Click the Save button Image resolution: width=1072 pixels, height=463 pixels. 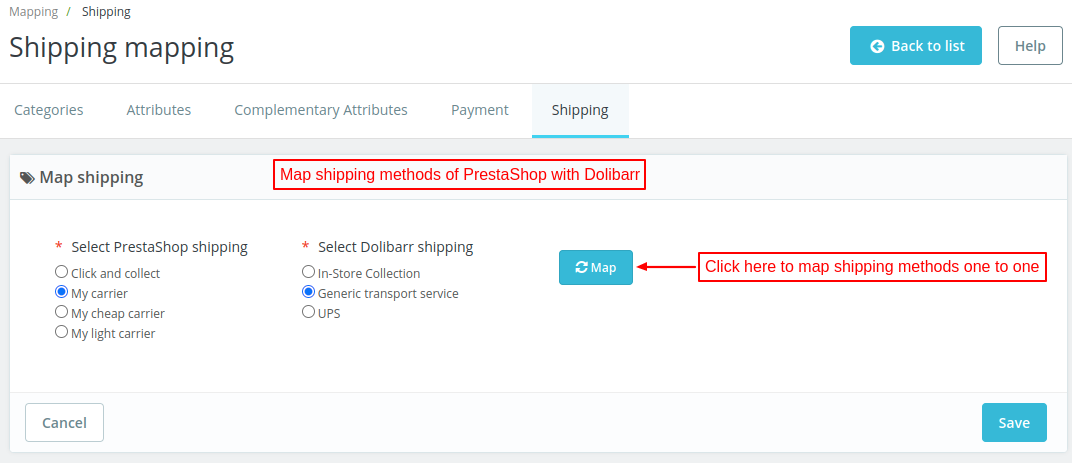click(1014, 423)
